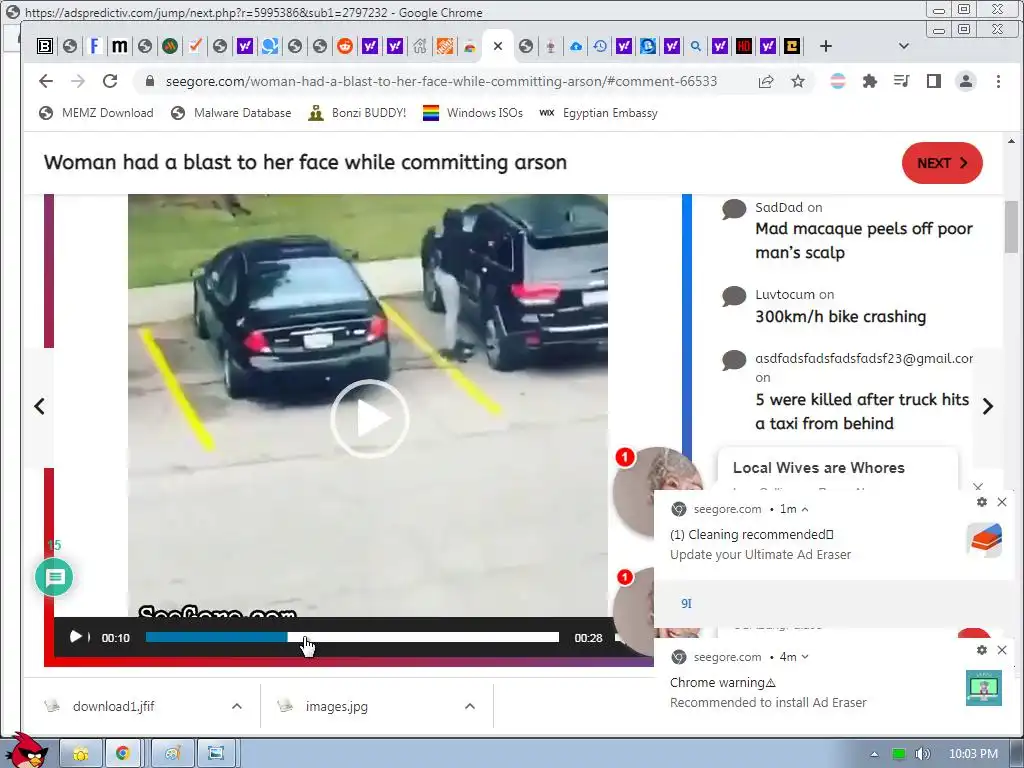Viewport: 1024px width, 768px height.
Task: Dismiss the Cleaning recommended notification
Action: pos(1002,502)
